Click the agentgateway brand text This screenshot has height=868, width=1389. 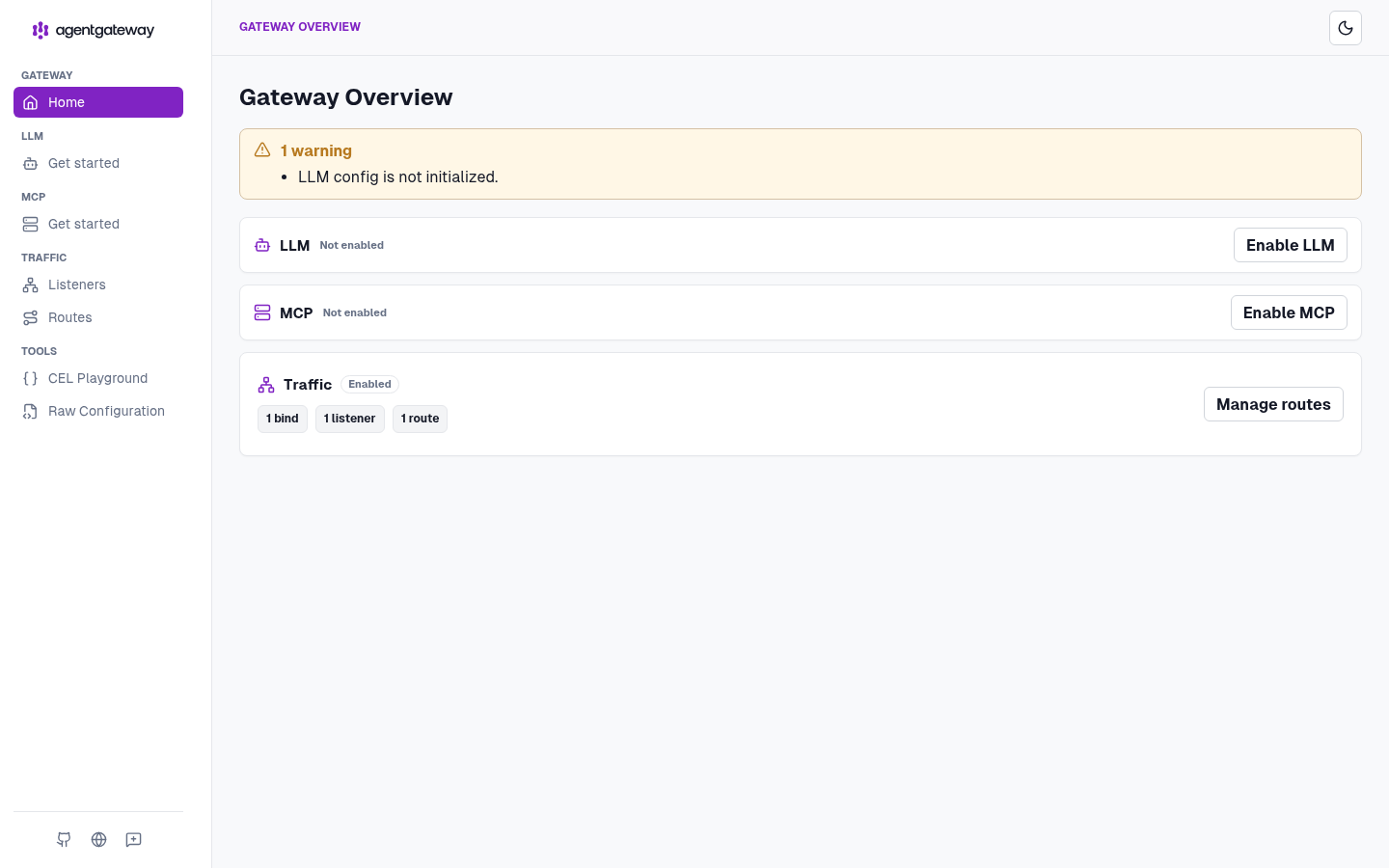pyautogui.click(x=105, y=30)
